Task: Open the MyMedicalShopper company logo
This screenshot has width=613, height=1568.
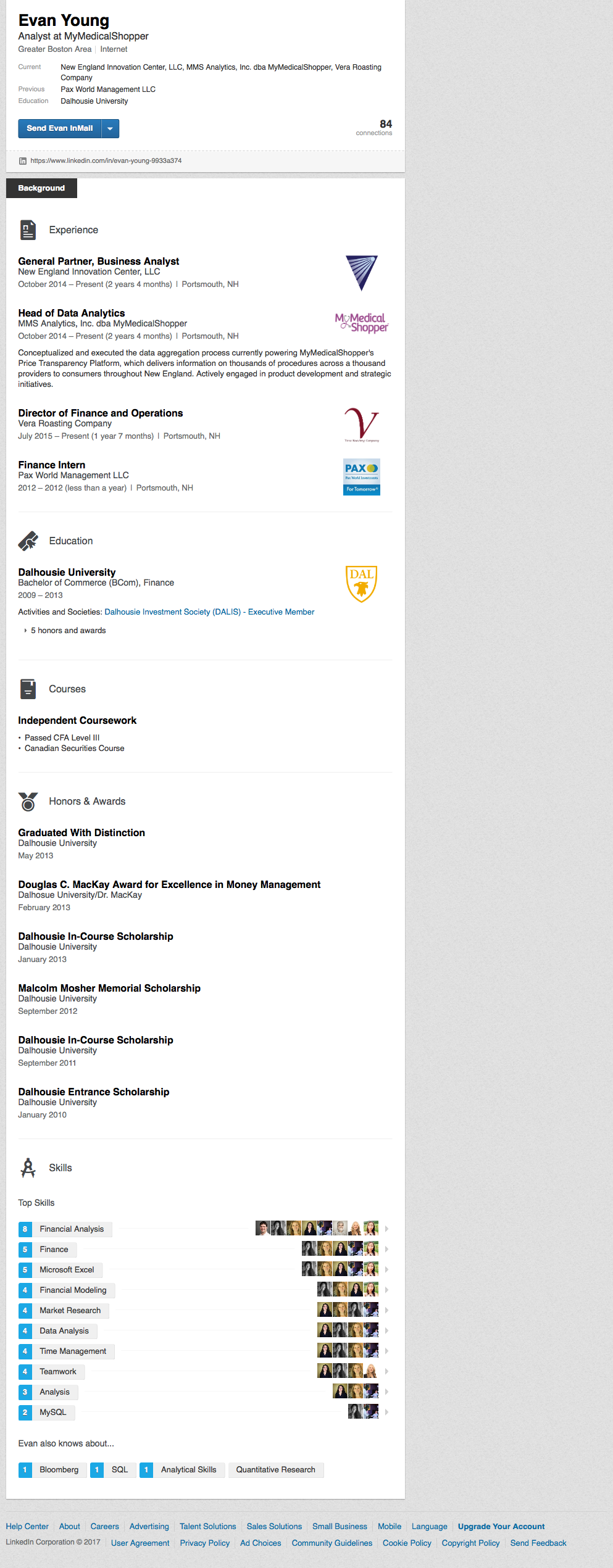Action: (362, 323)
